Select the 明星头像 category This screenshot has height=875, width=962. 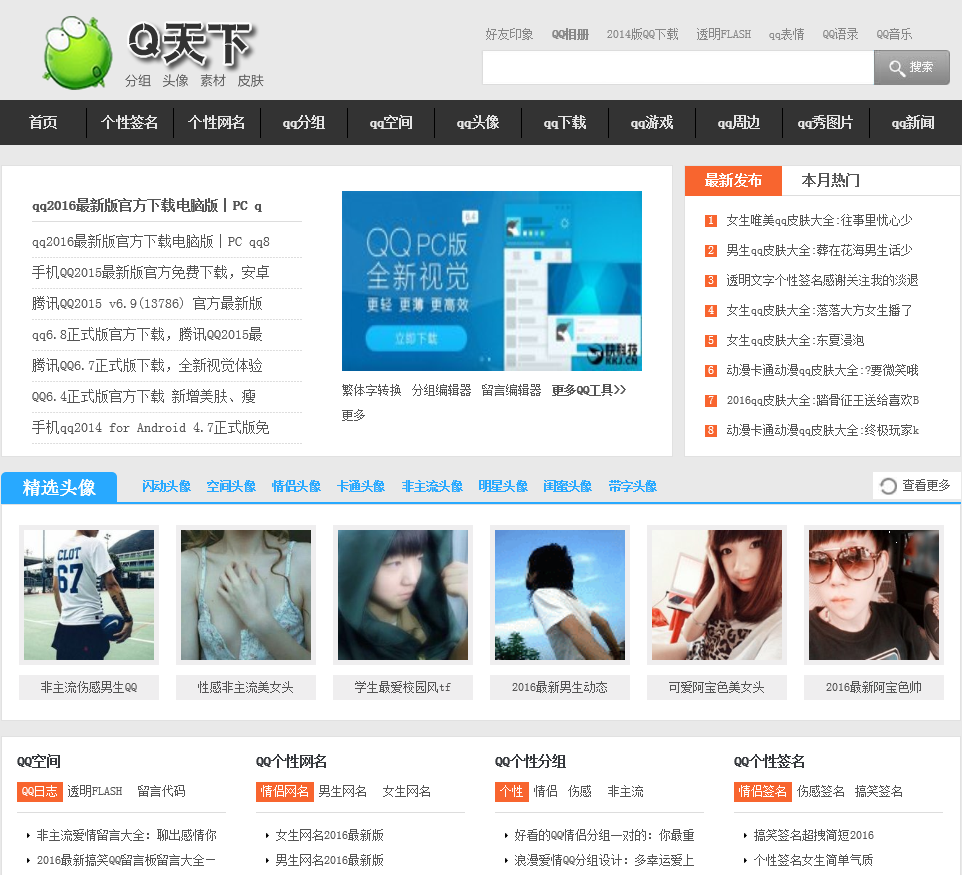pyautogui.click(x=503, y=487)
